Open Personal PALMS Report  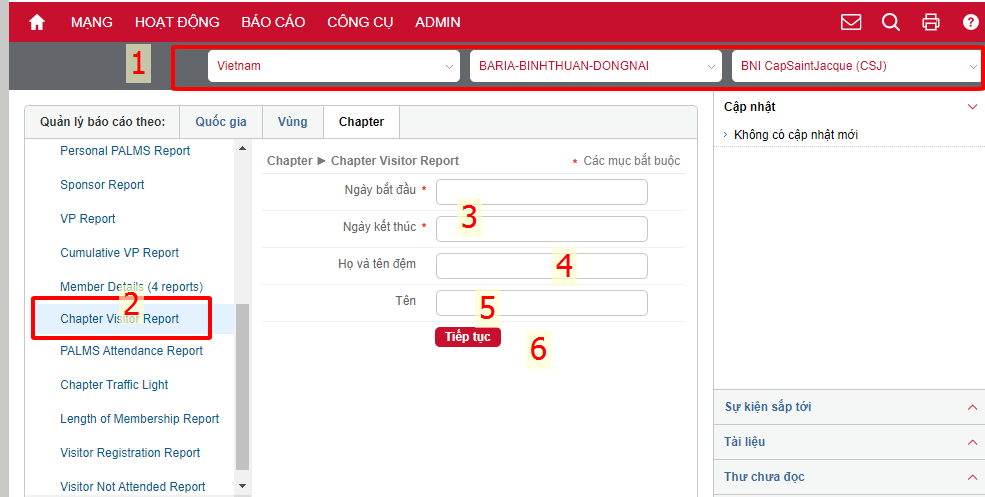(x=125, y=151)
